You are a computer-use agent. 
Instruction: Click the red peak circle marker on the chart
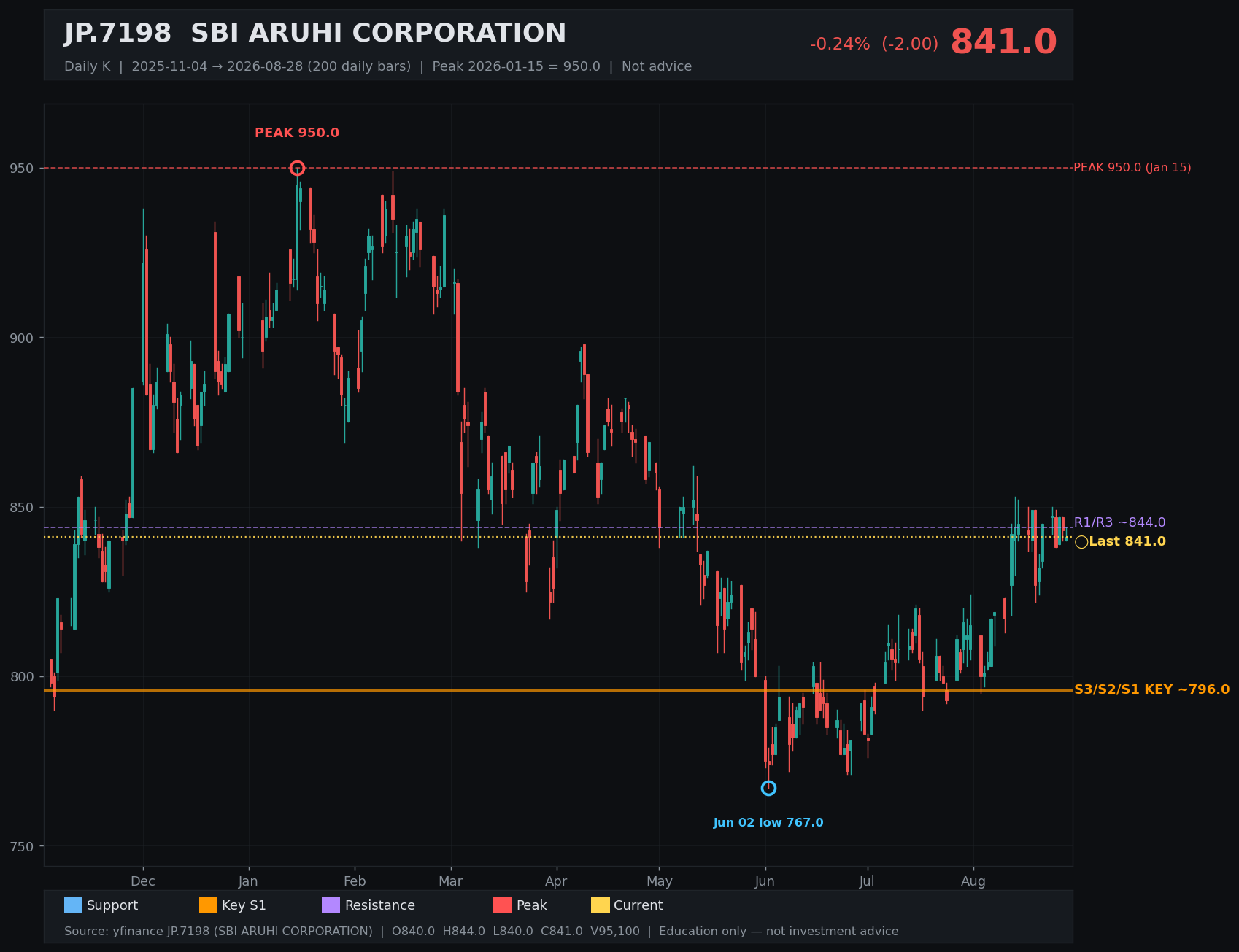click(297, 169)
